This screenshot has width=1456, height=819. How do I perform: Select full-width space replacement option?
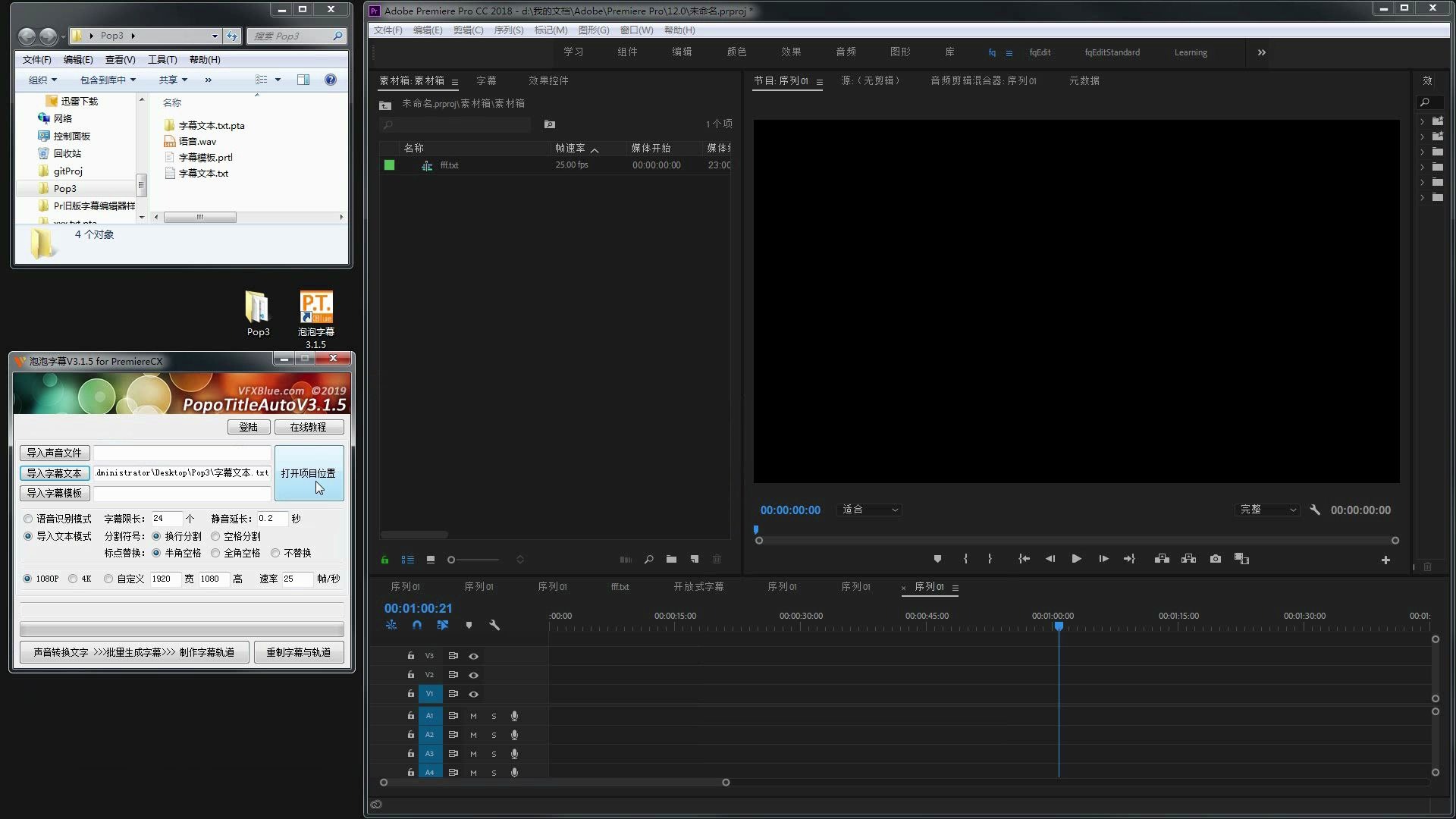[x=216, y=553]
